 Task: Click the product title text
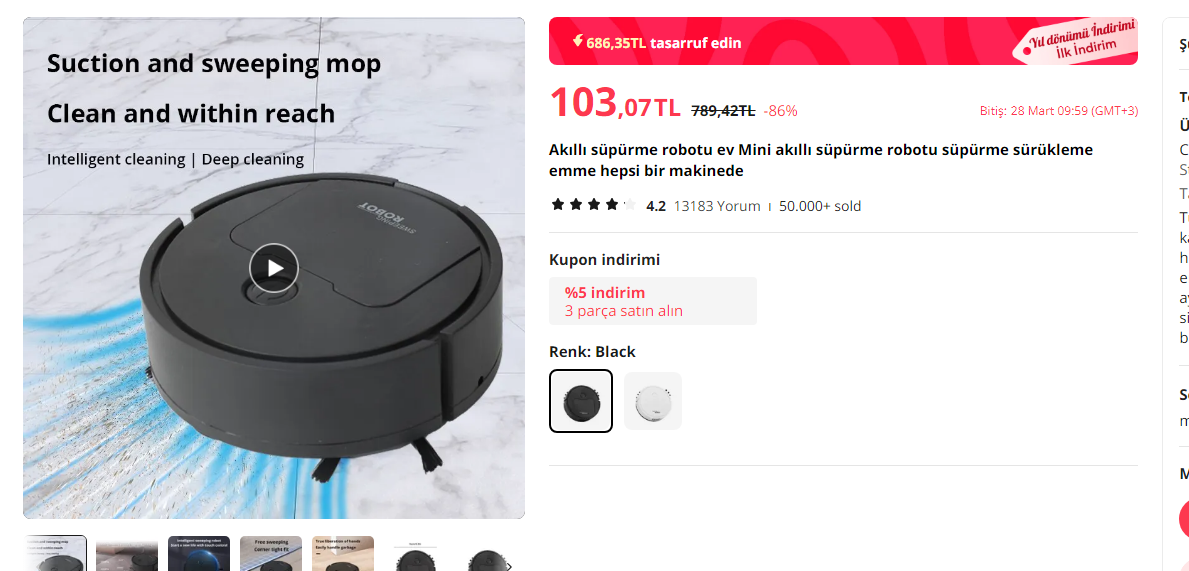pyautogui.click(x=820, y=160)
